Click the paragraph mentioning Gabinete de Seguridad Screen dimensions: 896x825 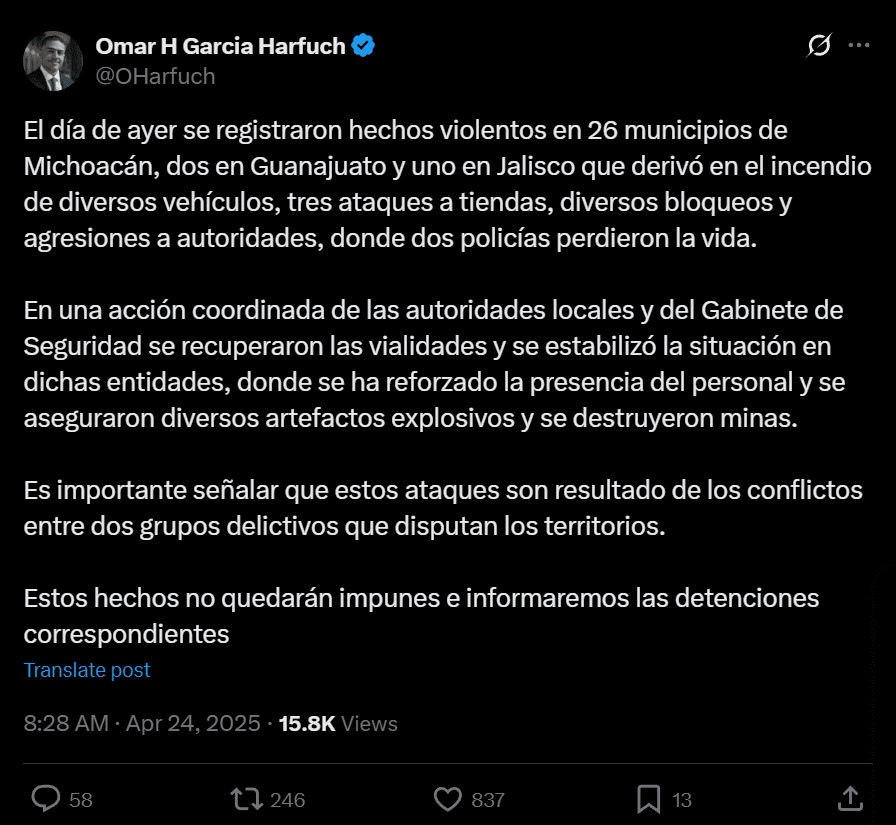[434, 364]
